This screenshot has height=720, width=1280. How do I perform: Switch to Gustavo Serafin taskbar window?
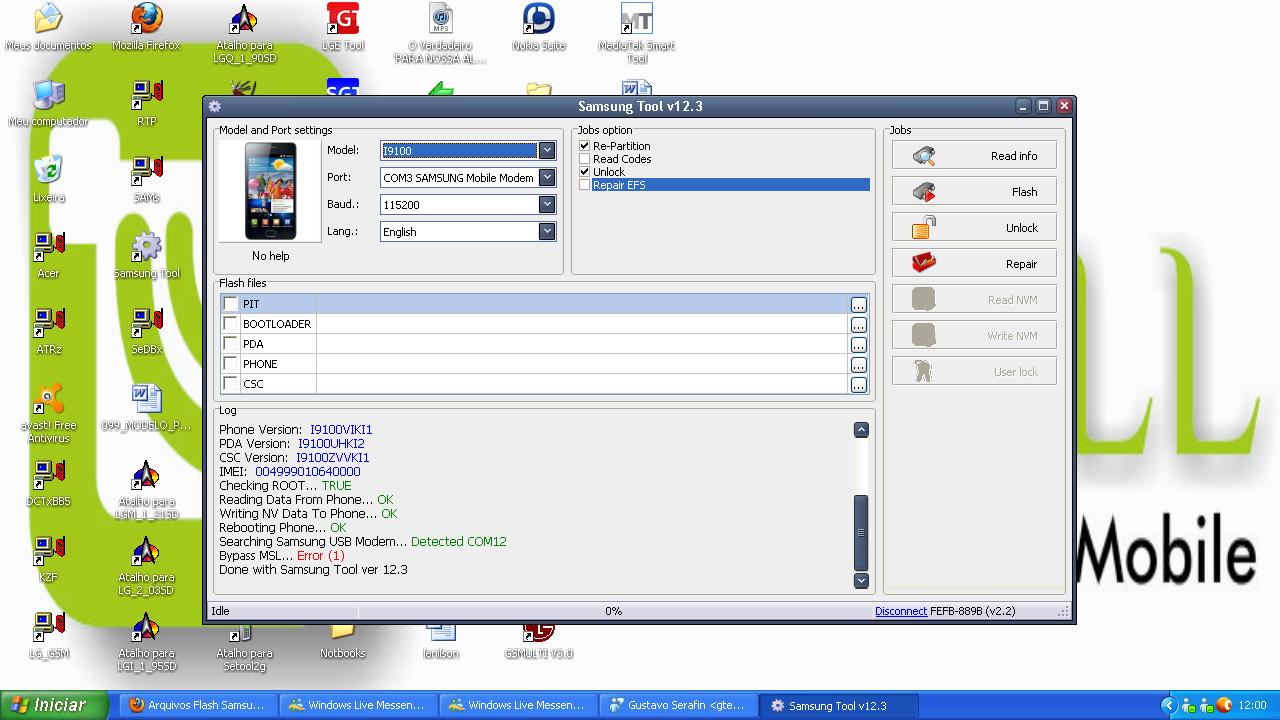678,705
